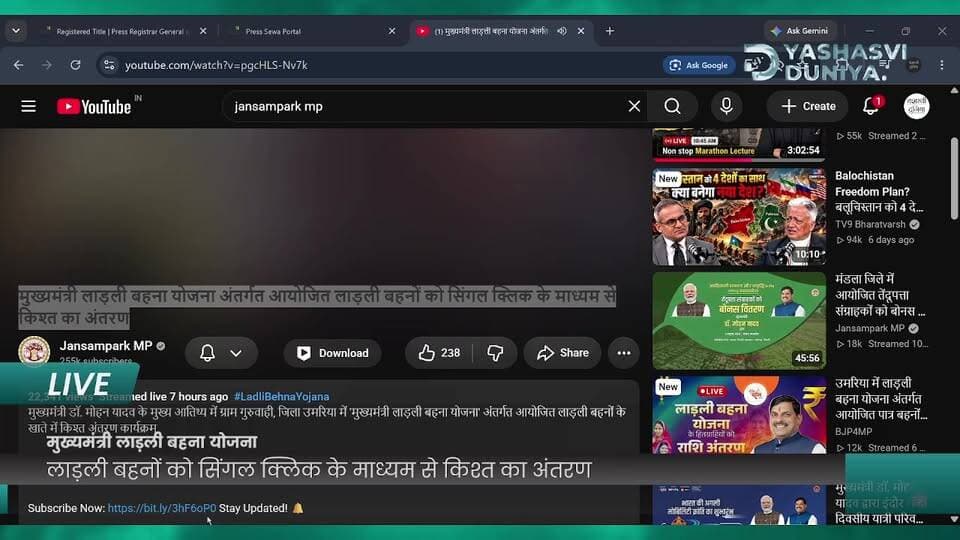
Task: Open the Jansampark MP channel name
Action: pos(106,346)
